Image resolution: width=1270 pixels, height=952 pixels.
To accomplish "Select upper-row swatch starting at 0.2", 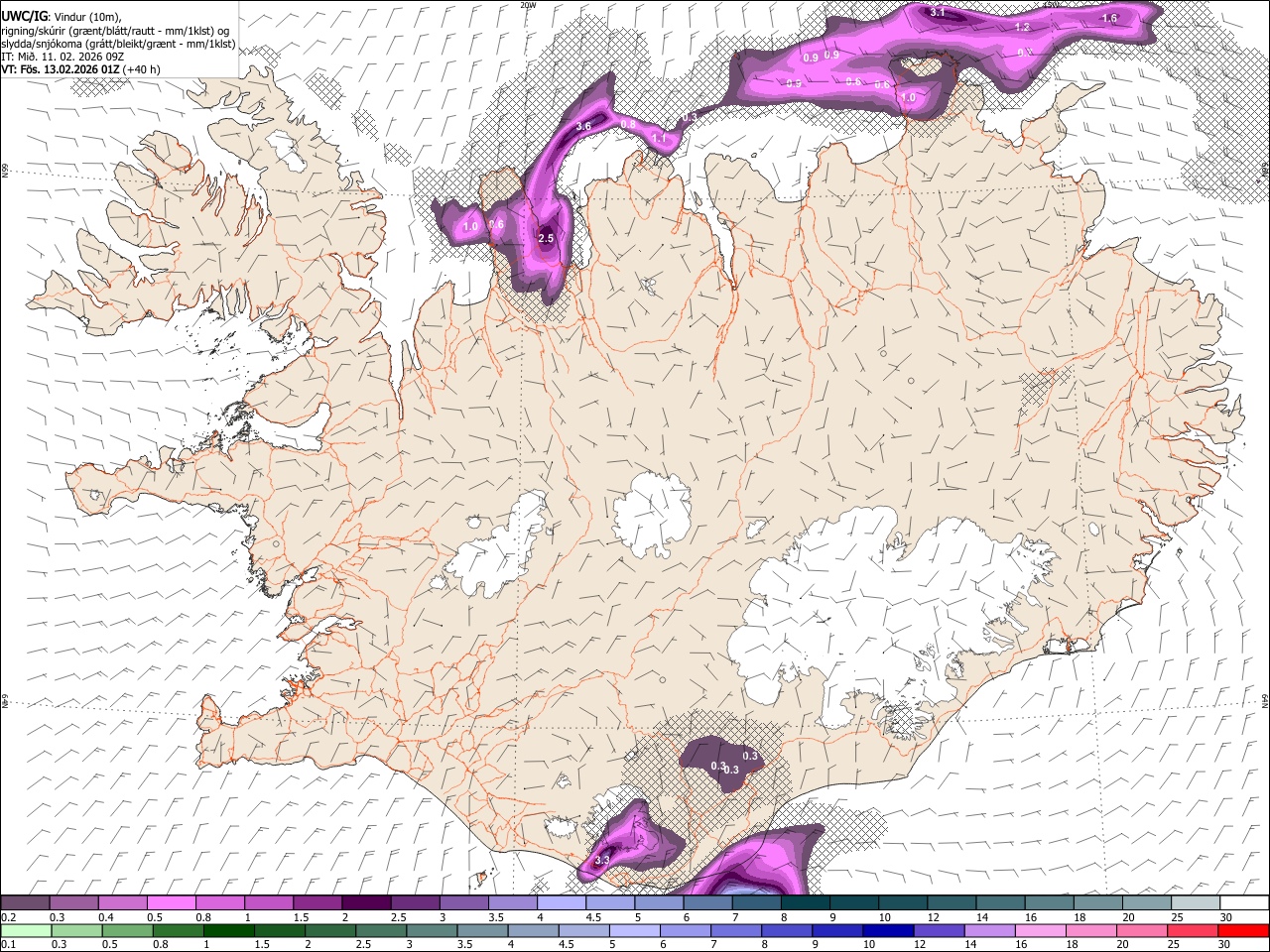I will click(x=25, y=903).
